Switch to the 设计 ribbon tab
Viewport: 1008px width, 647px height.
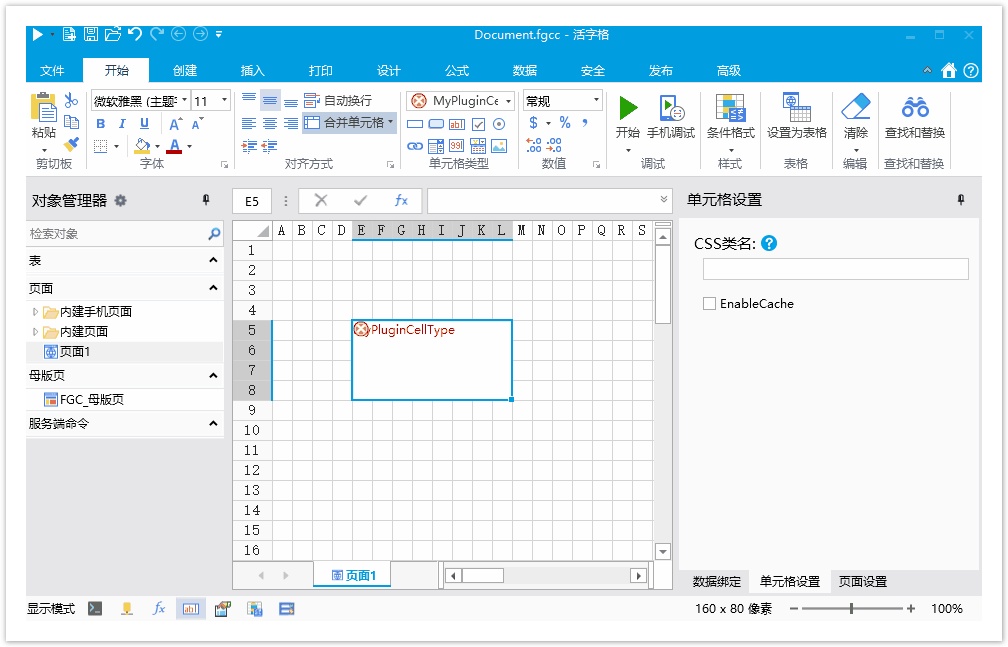388,71
